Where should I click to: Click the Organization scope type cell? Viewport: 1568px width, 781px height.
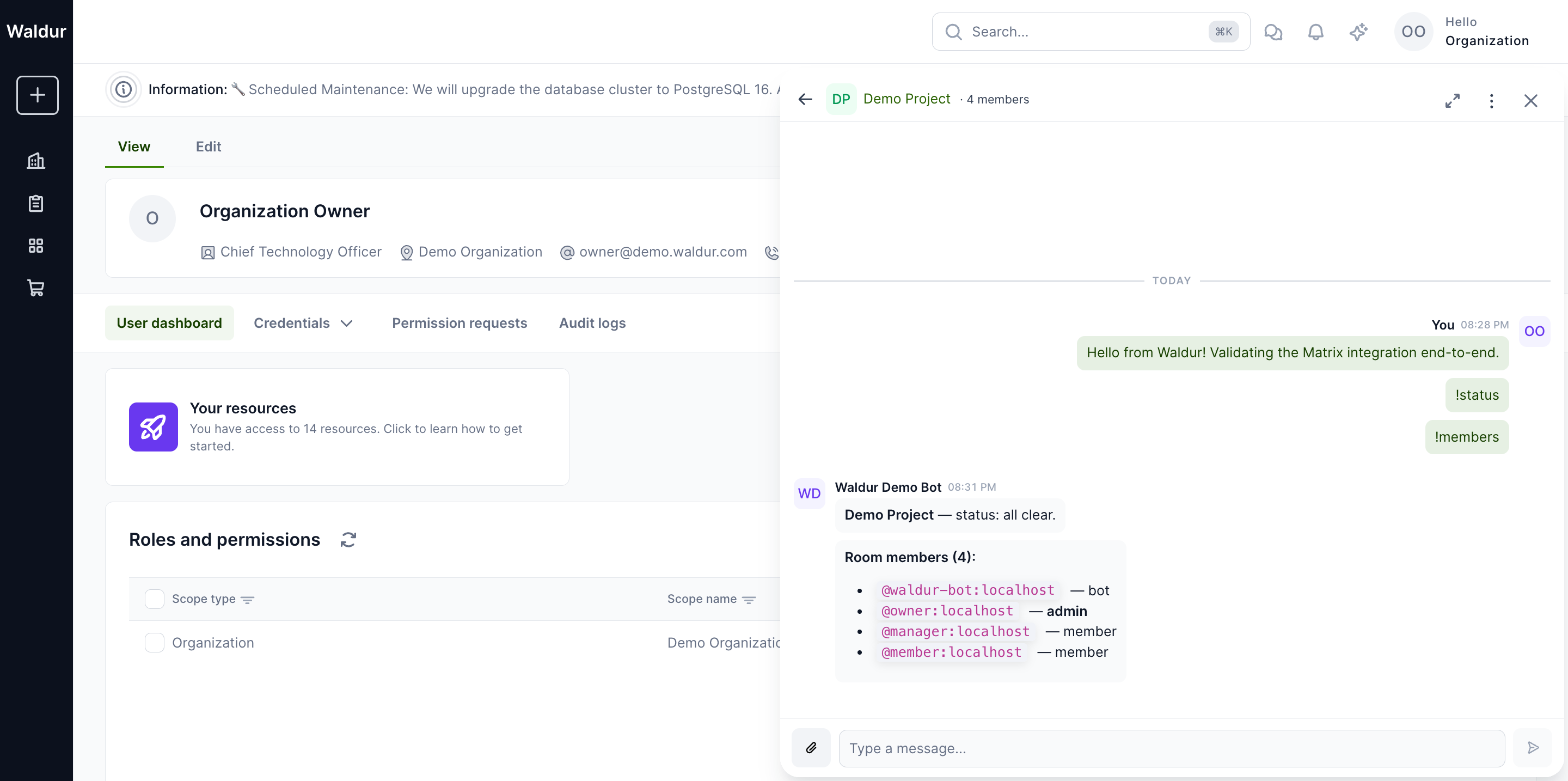click(213, 643)
